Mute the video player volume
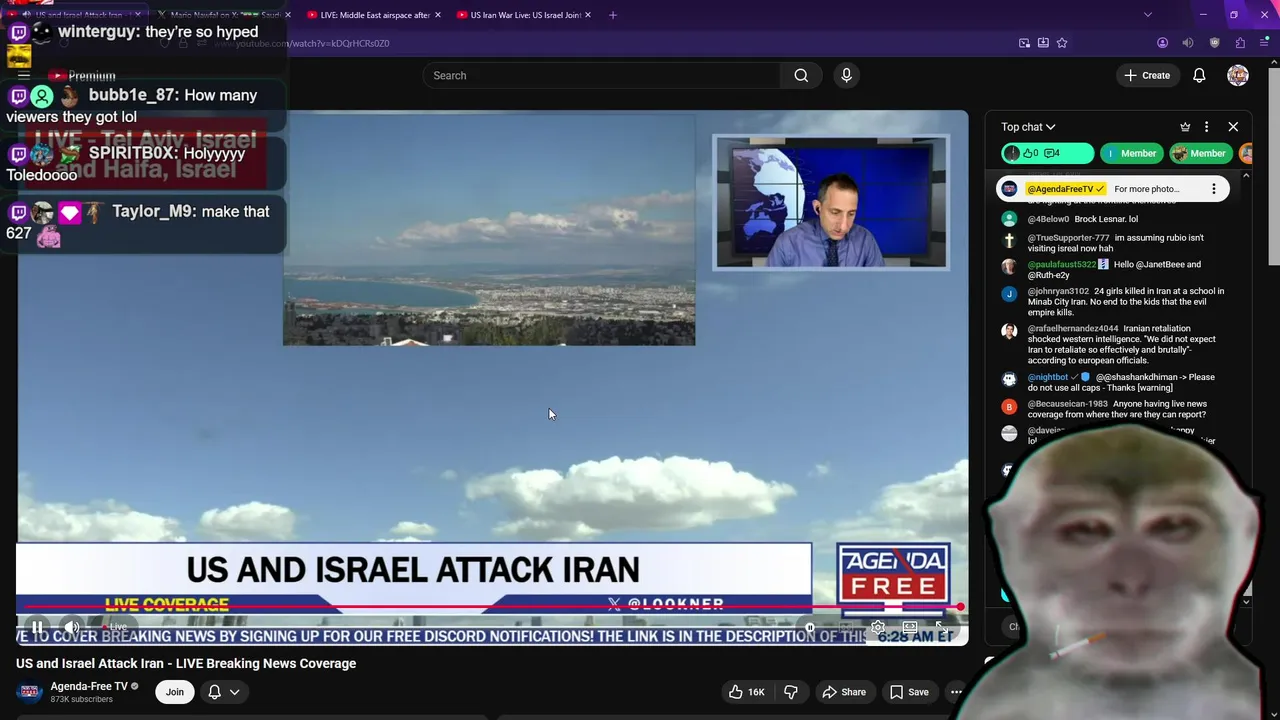The height and width of the screenshot is (720, 1280). tap(72, 628)
